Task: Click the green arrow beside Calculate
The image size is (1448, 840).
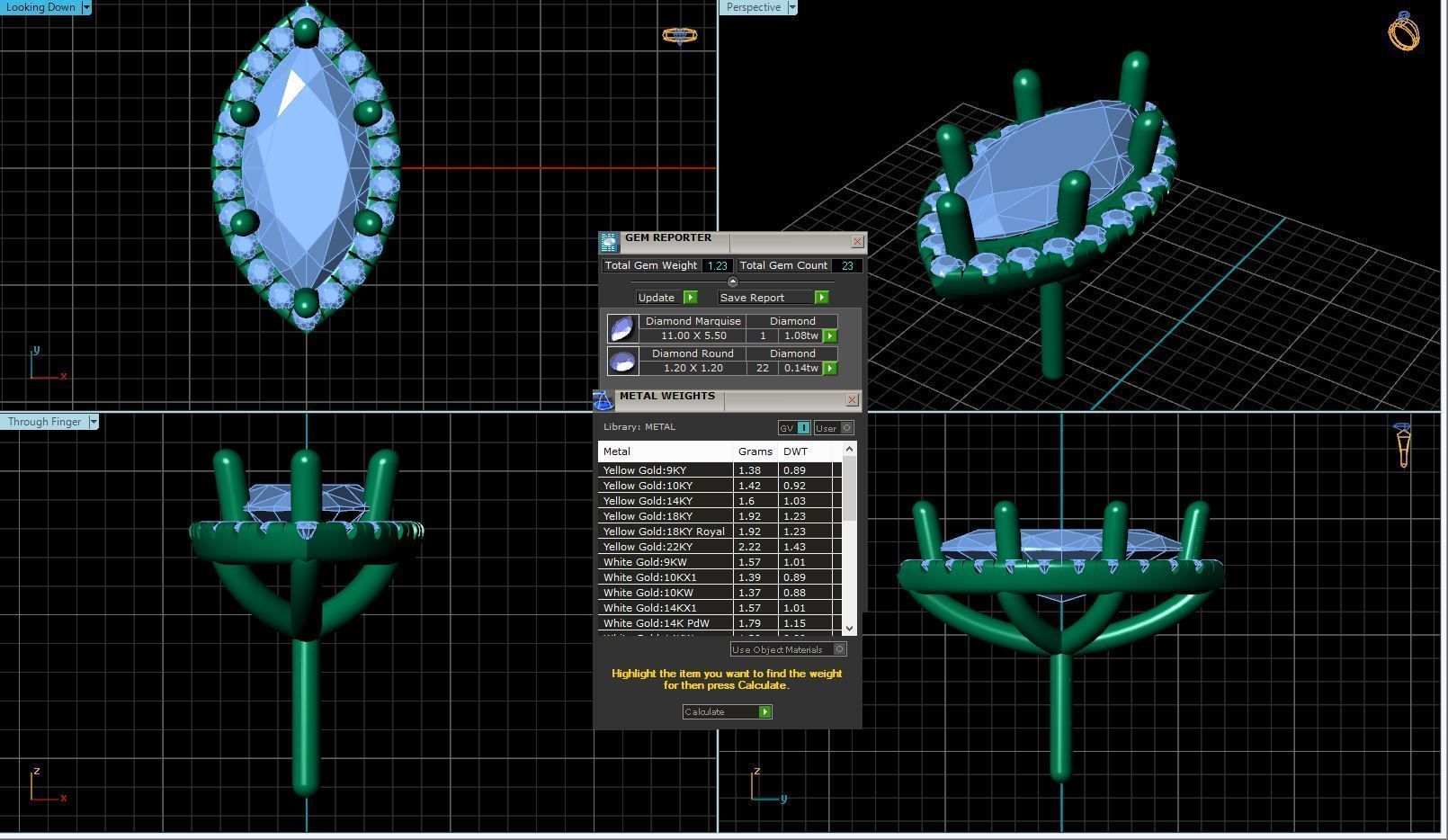Action: coord(765,712)
